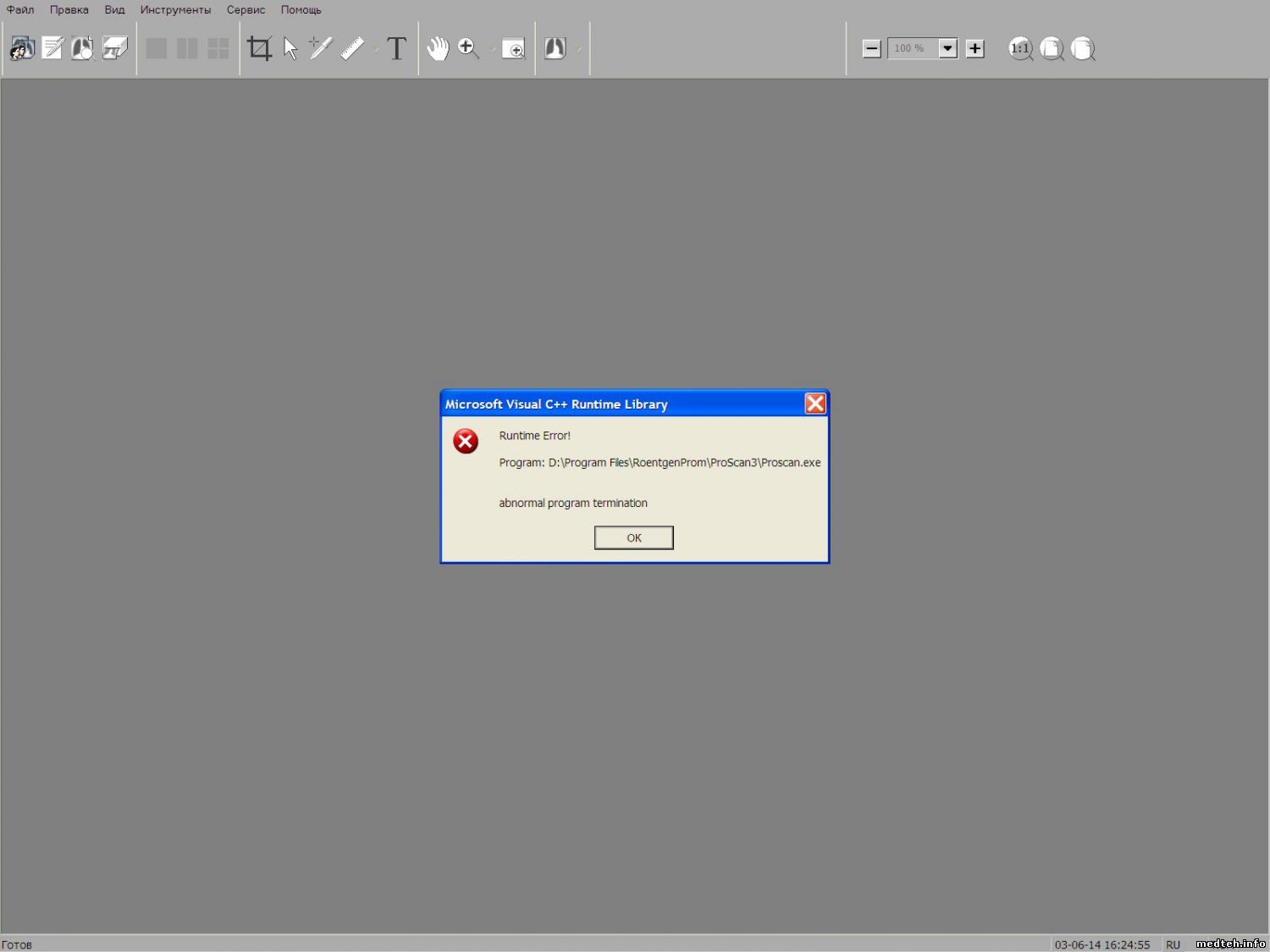Click the fit-page magnifier icon
The height and width of the screenshot is (952, 1270).
tap(1052, 48)
